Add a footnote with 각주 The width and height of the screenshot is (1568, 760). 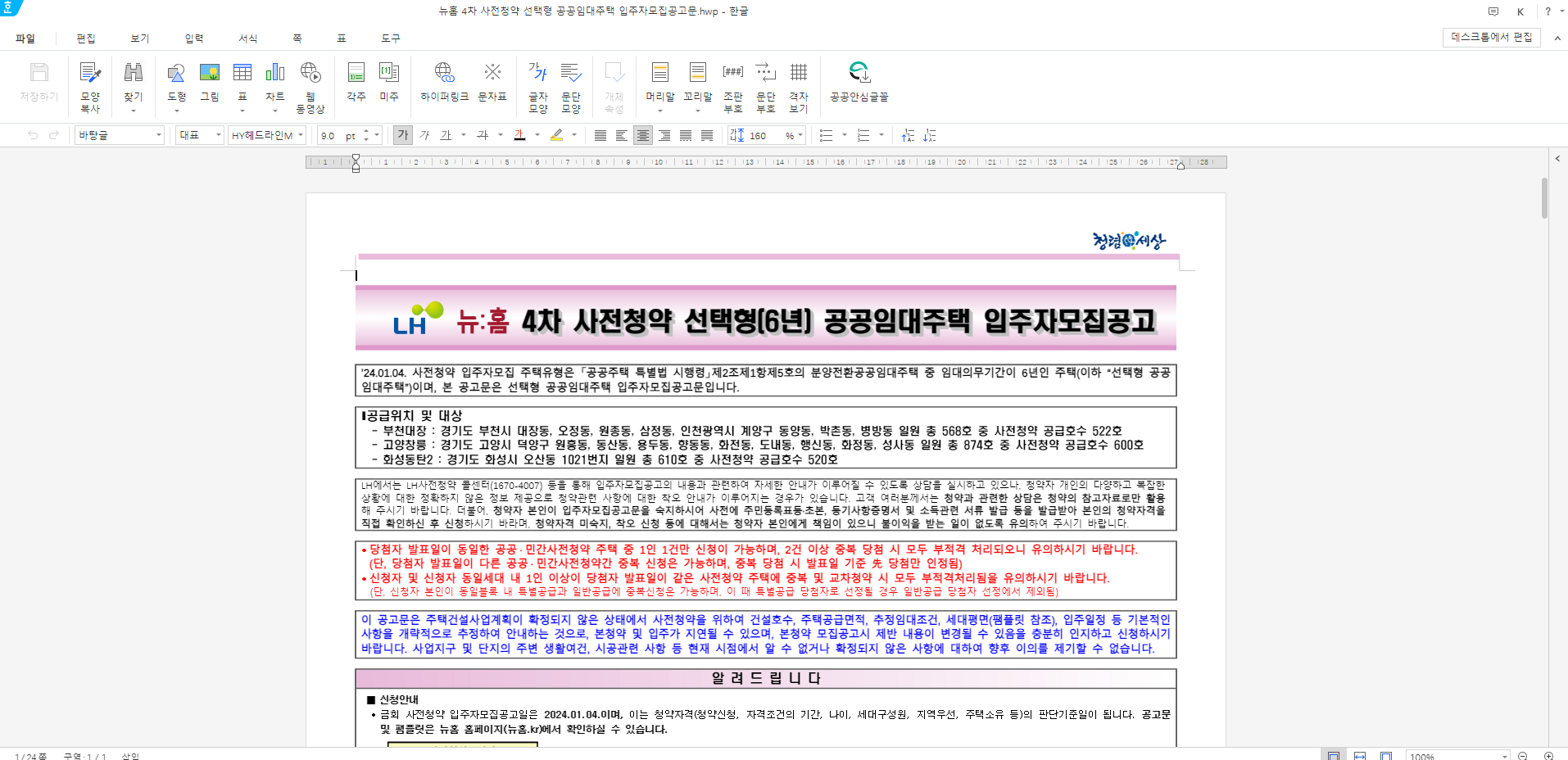[x=356, y=82]
